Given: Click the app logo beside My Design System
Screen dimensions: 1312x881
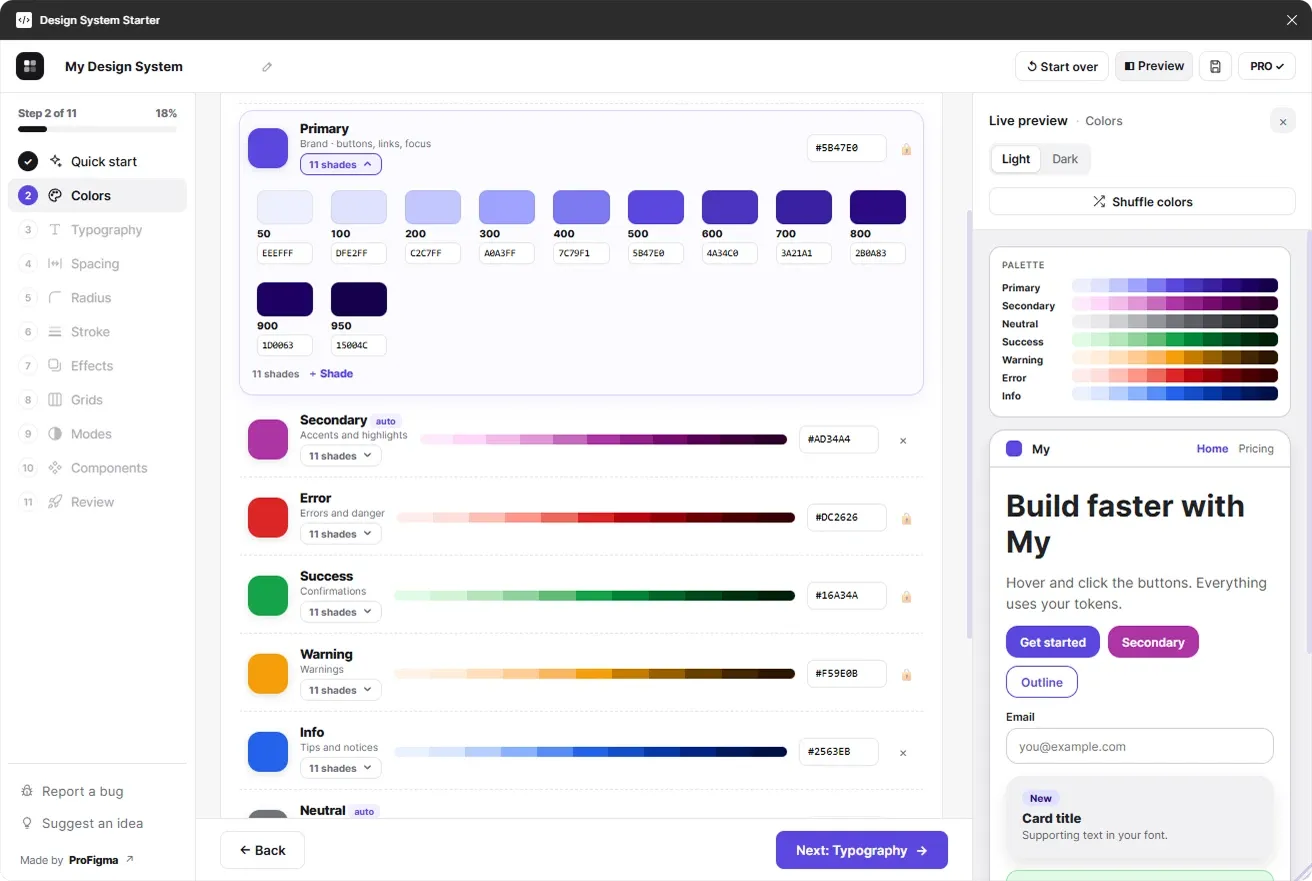Looking at the screenshot, I should 30,66.
